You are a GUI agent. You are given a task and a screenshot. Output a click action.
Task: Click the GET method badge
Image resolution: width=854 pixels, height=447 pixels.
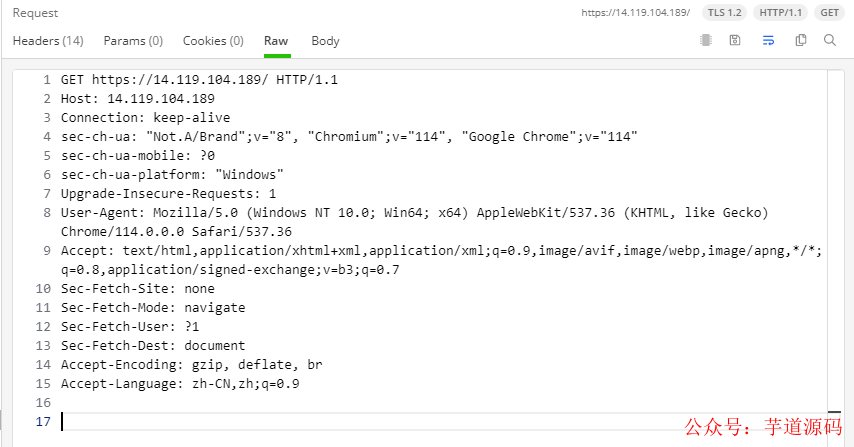[829, 13]
